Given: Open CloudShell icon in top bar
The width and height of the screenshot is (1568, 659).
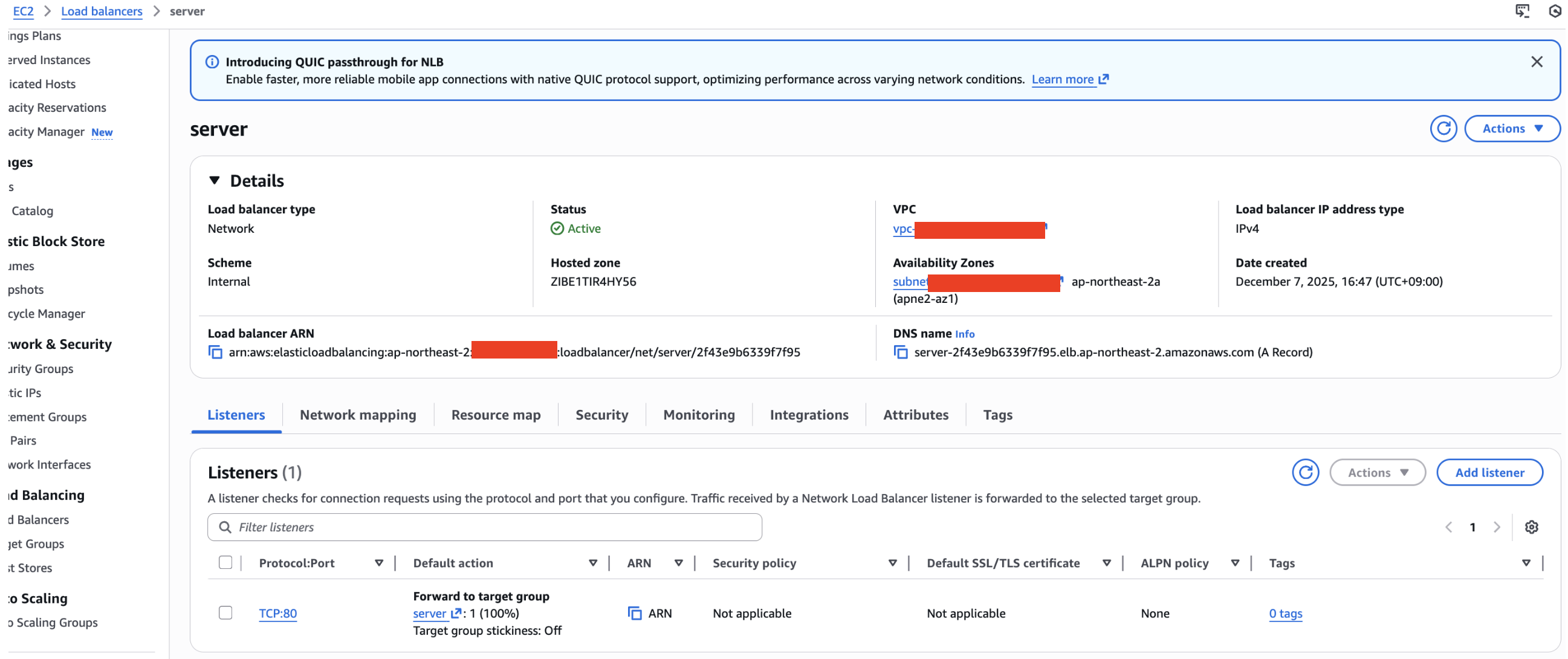Looking at the screenshot, I should (1521, 11).
